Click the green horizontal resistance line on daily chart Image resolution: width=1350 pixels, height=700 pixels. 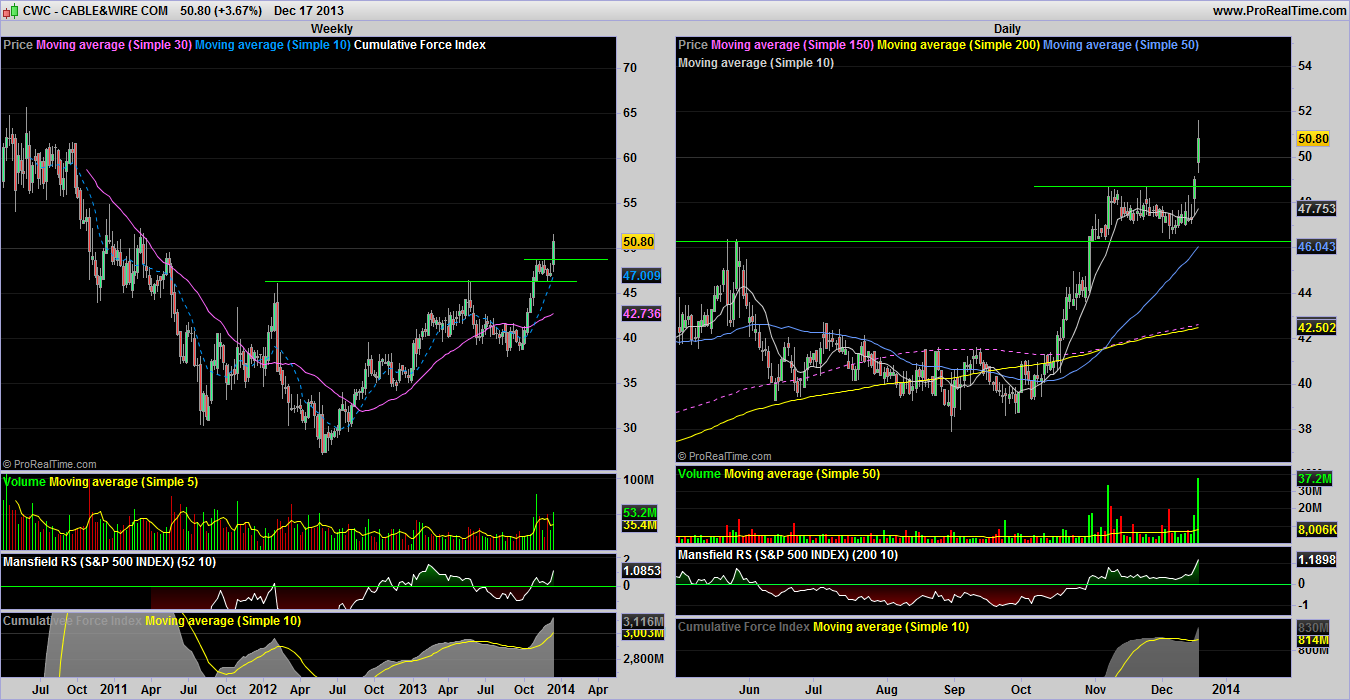point(1100,186)
